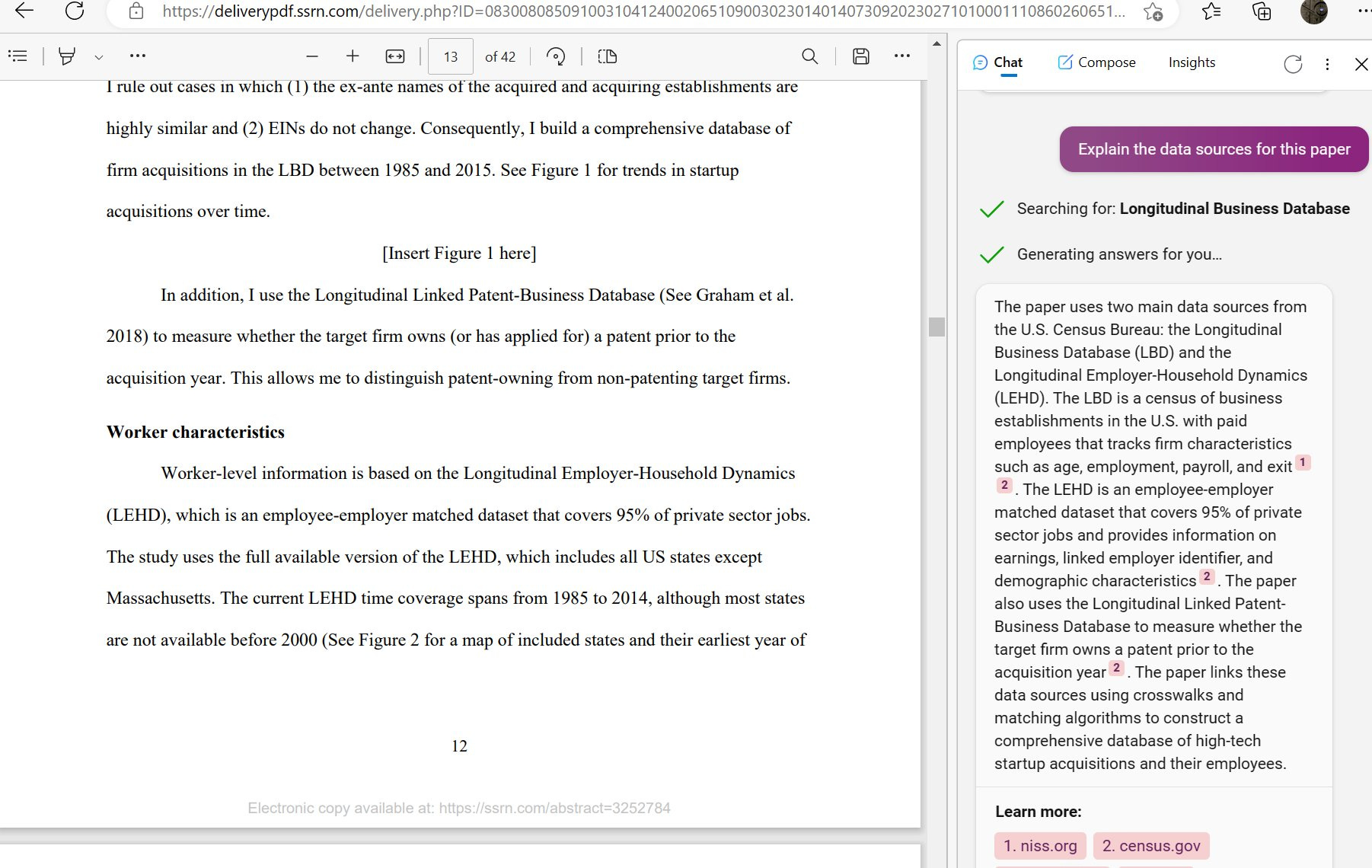Switch to the Compose tab
The image size is (1372, 868).
1096,62
